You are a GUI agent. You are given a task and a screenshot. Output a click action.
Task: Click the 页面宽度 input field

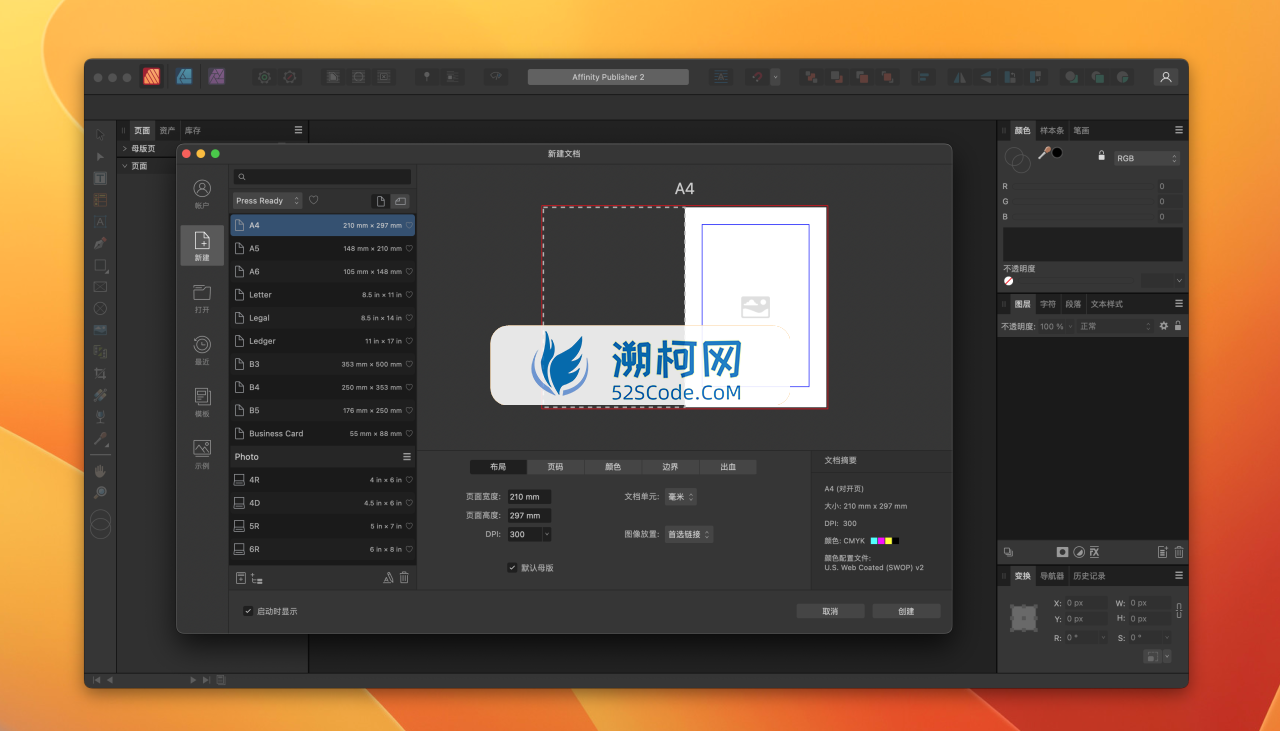[529, 496]
